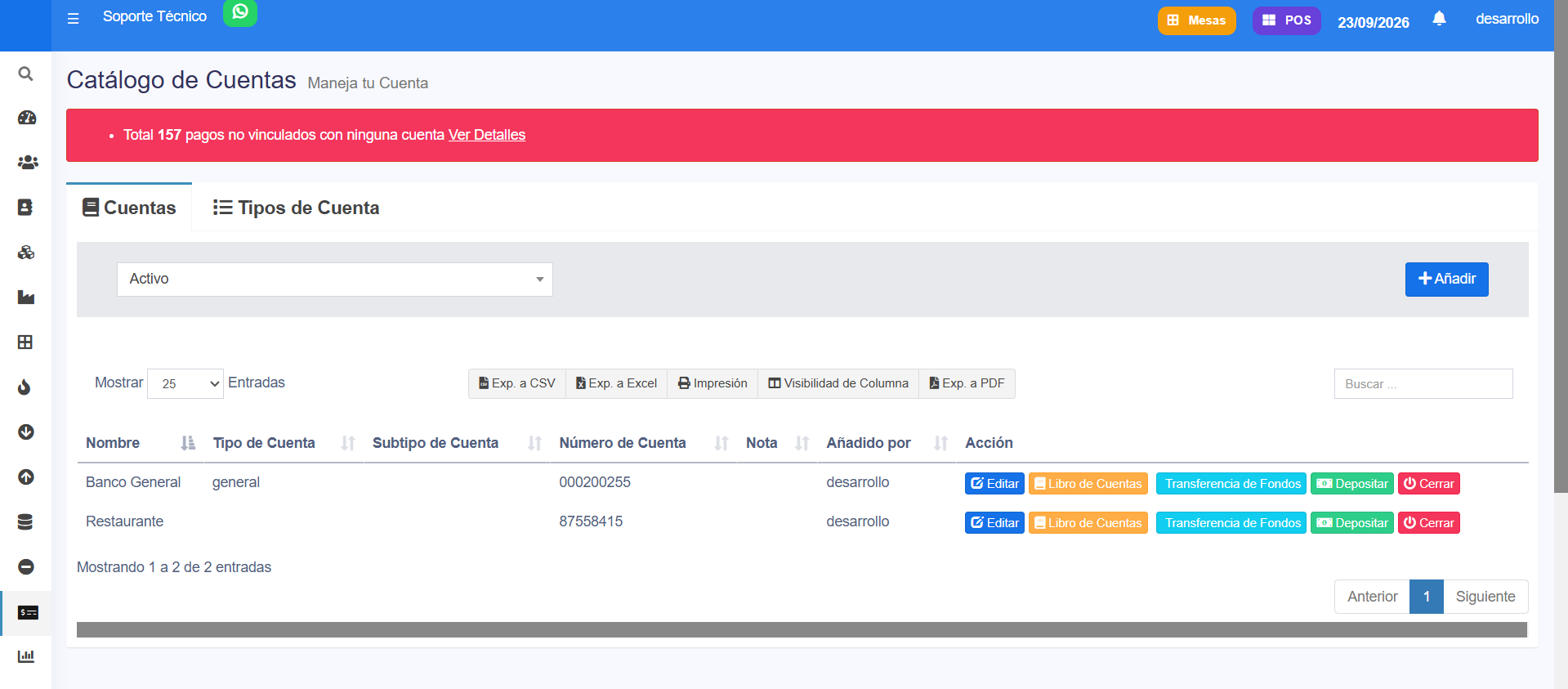Click Depositar for Banco General
This screenshot has height=689, width=1568.
click(x=1352, y=484)
